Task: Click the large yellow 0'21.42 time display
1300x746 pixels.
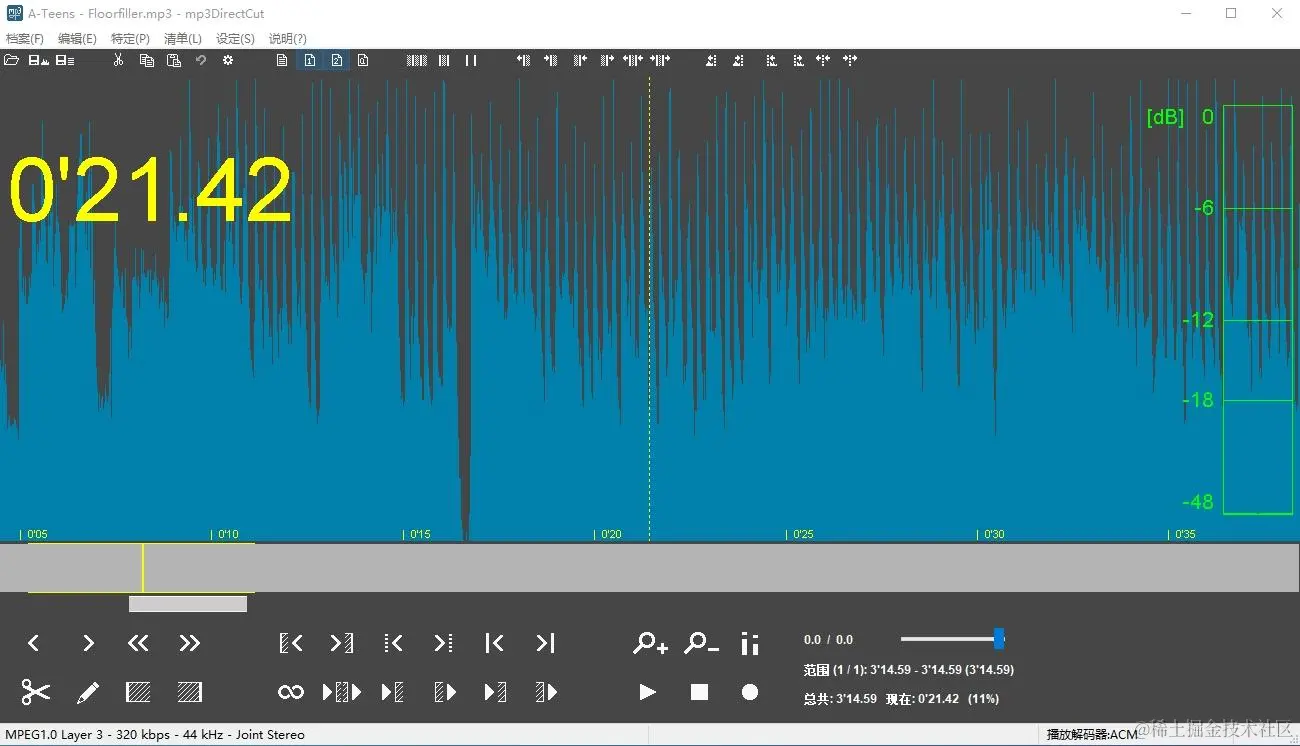Action: point(150,190)
